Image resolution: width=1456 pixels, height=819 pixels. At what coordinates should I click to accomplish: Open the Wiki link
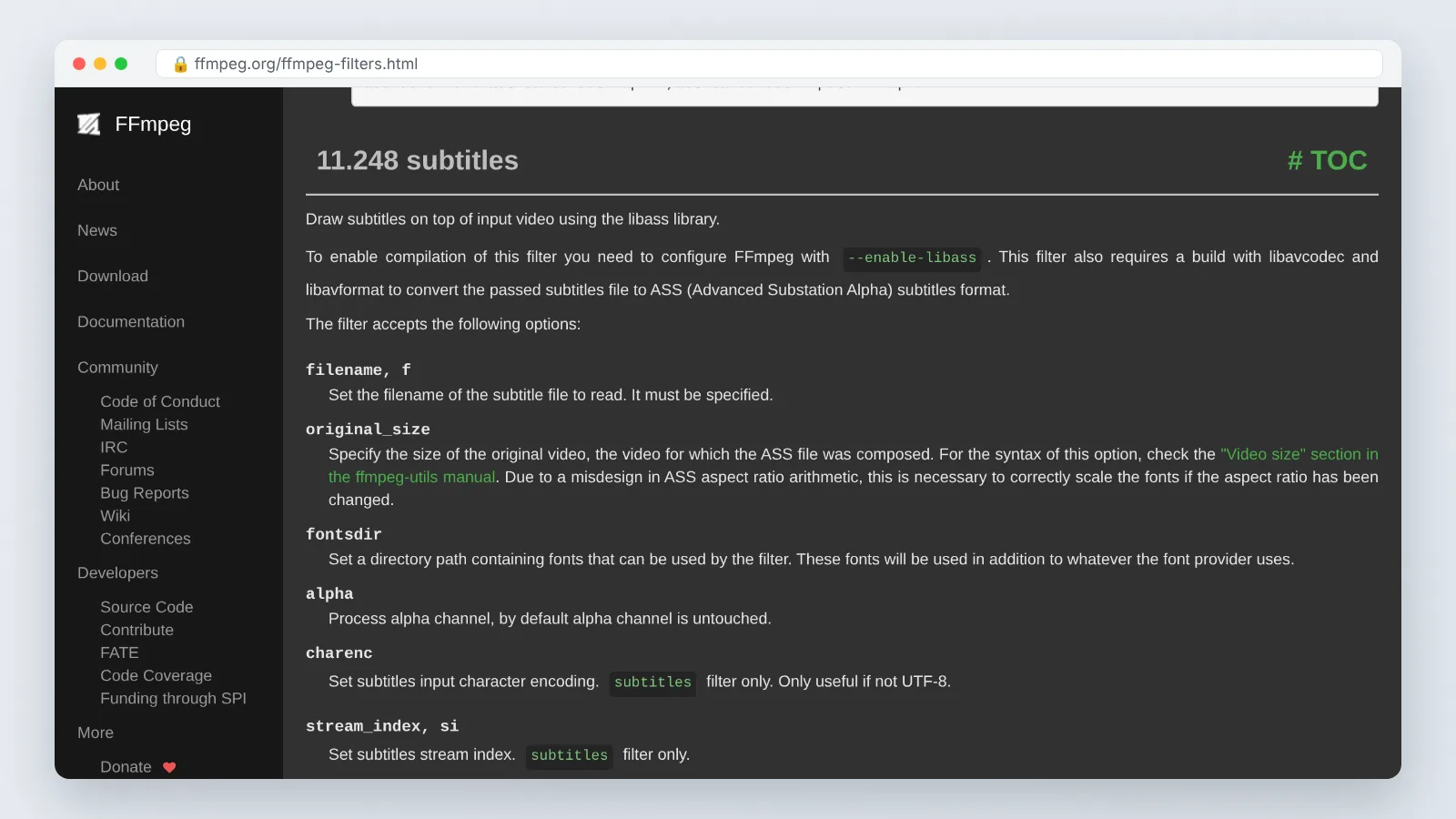[x=115, y=516]
